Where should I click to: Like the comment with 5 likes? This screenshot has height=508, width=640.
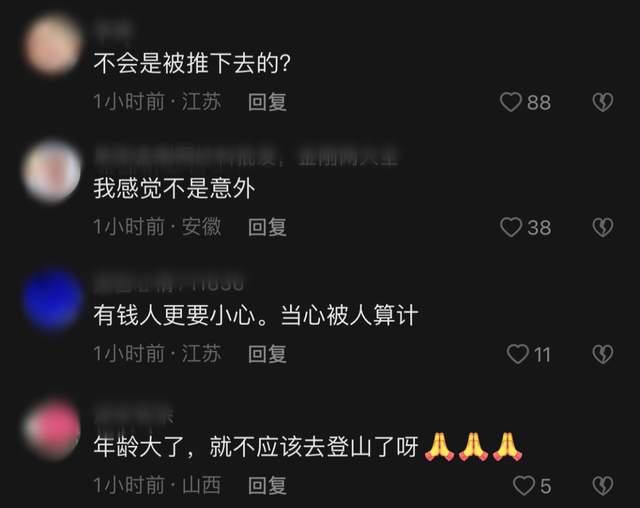524,486
